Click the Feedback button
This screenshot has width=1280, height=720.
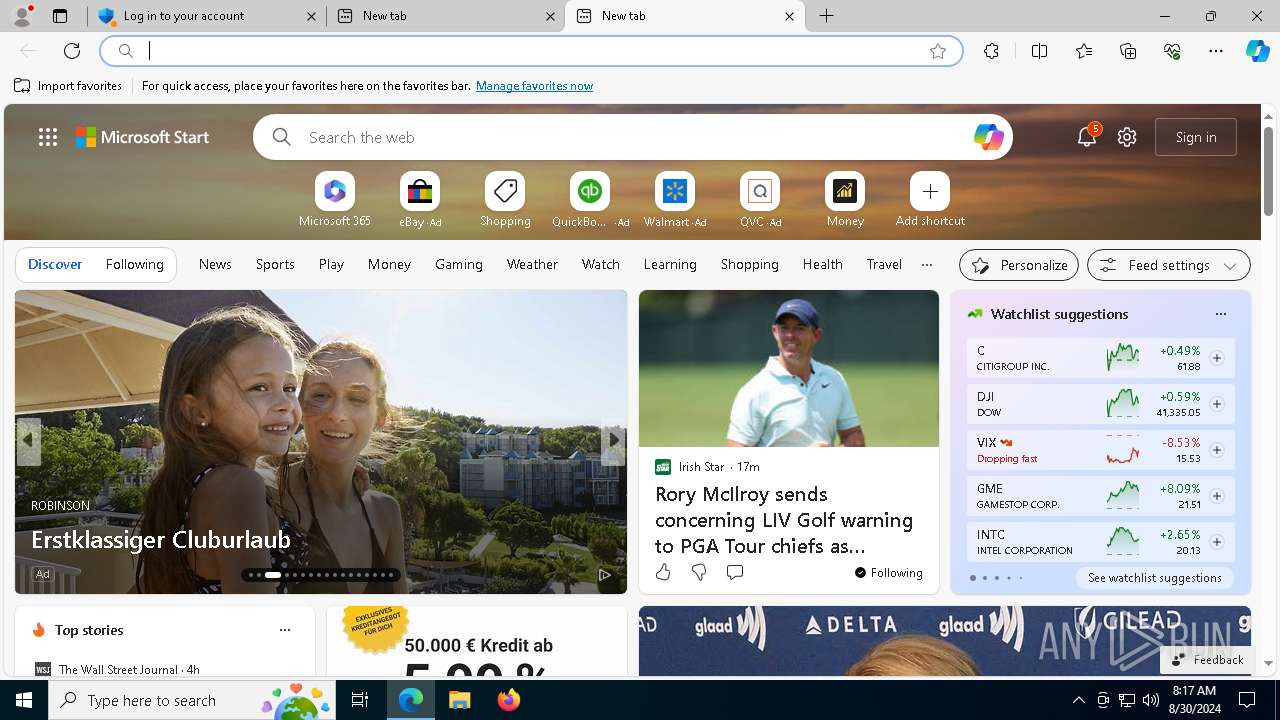(1207, 660)
